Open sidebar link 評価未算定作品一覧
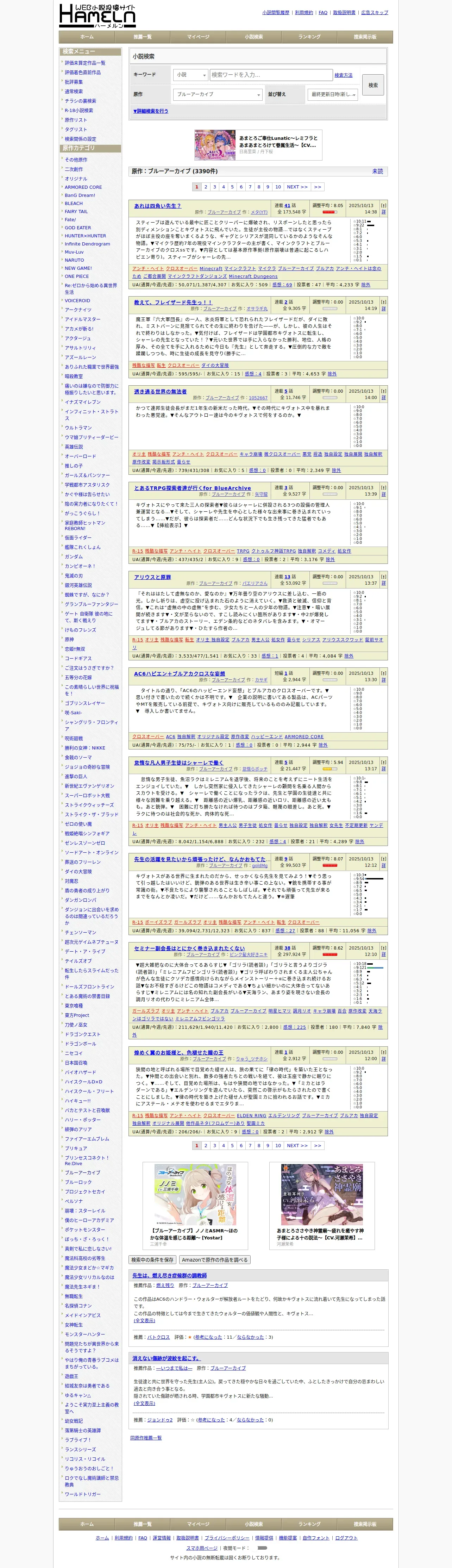This screenshot has height=1568, width=452. pos(85,63)
